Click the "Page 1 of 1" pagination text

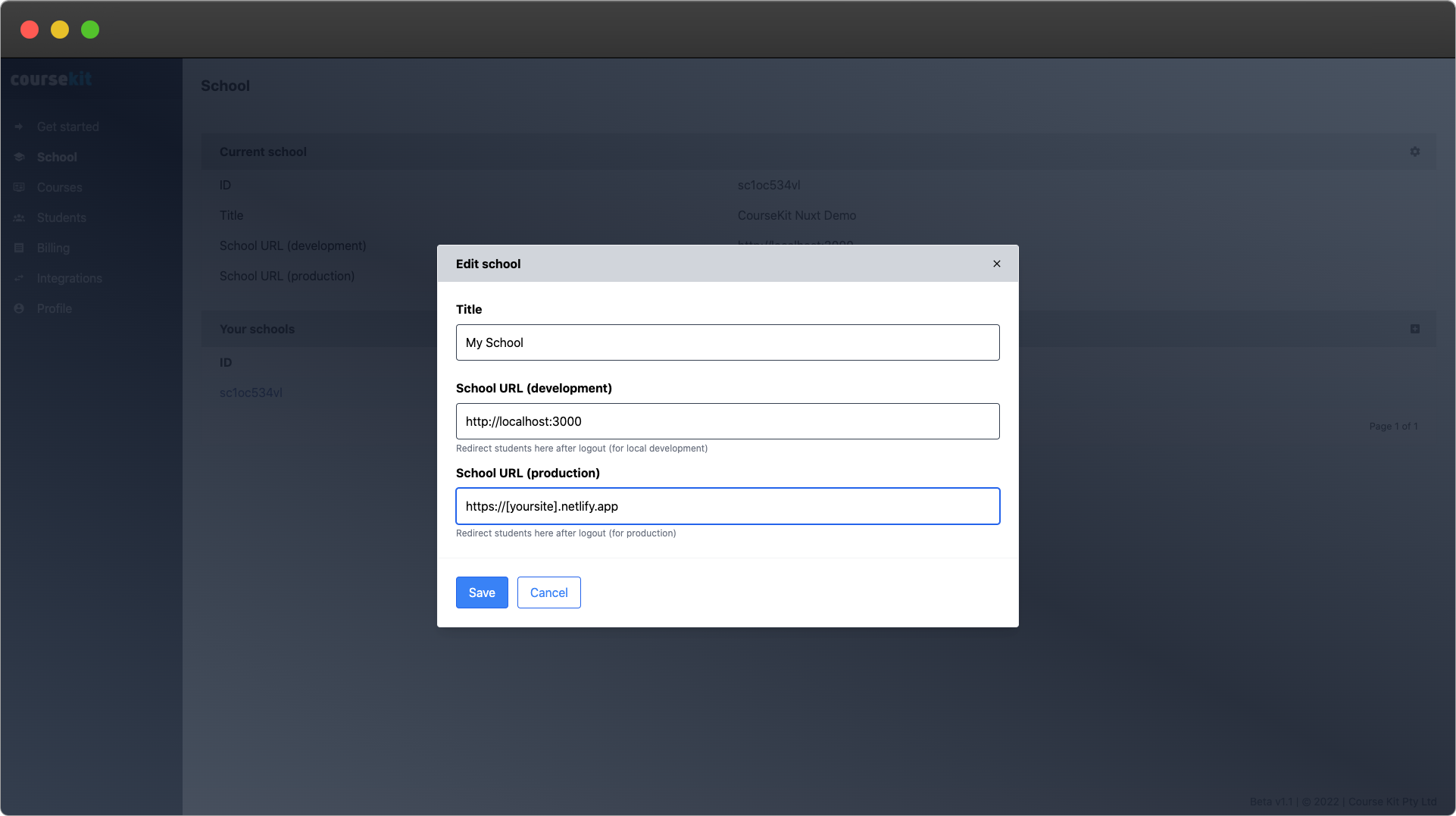(1393, 427)
